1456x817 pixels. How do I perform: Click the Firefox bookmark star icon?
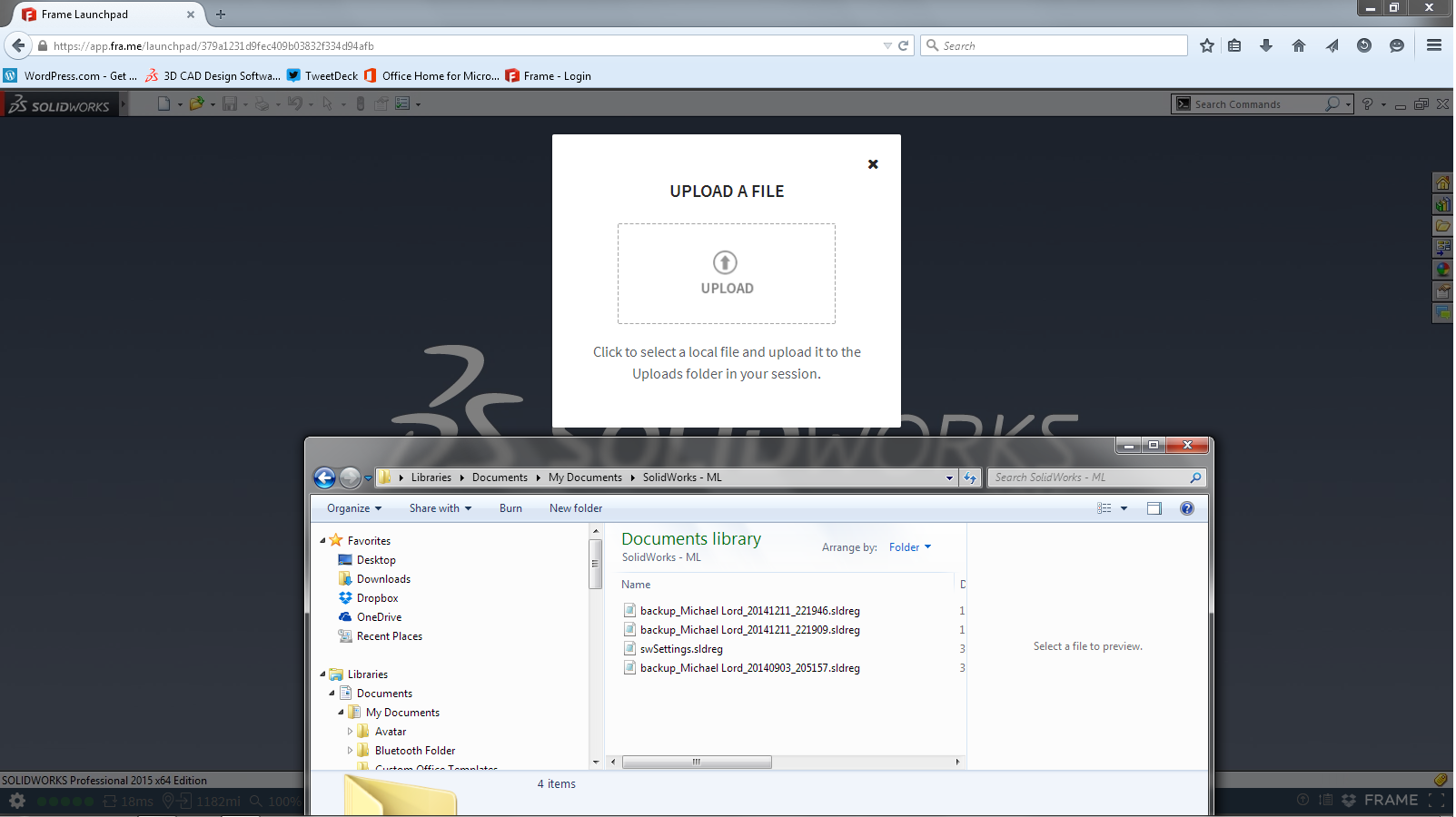coord(1206,45)
